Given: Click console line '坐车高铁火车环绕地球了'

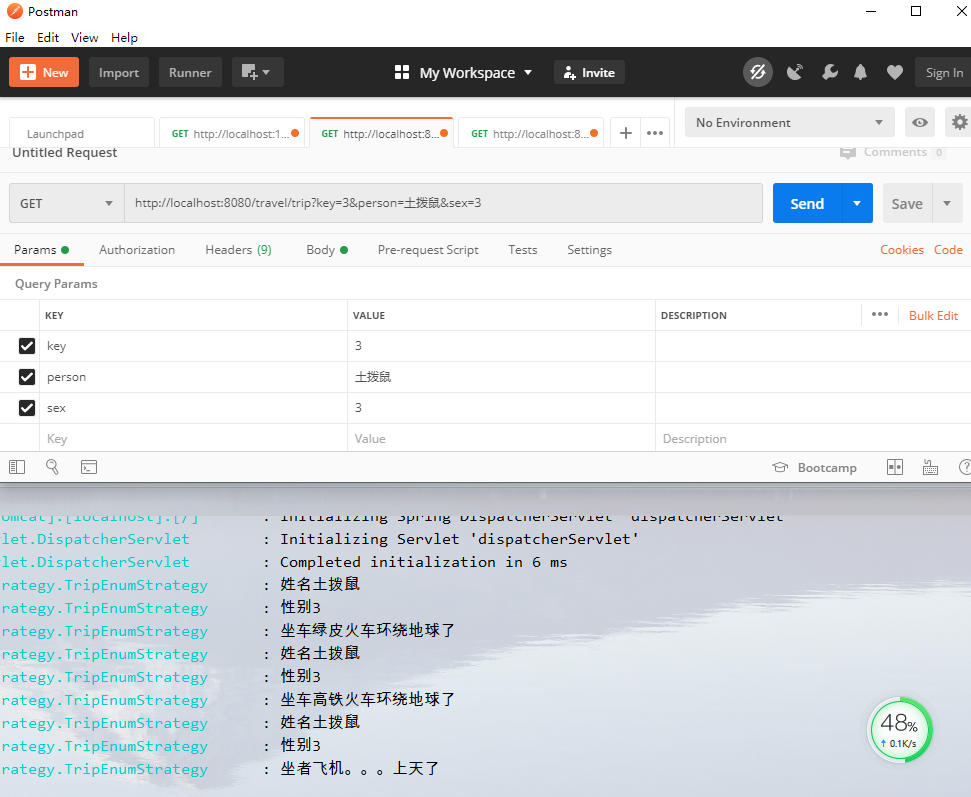Looking at the screenshot, I should [368, 700].
